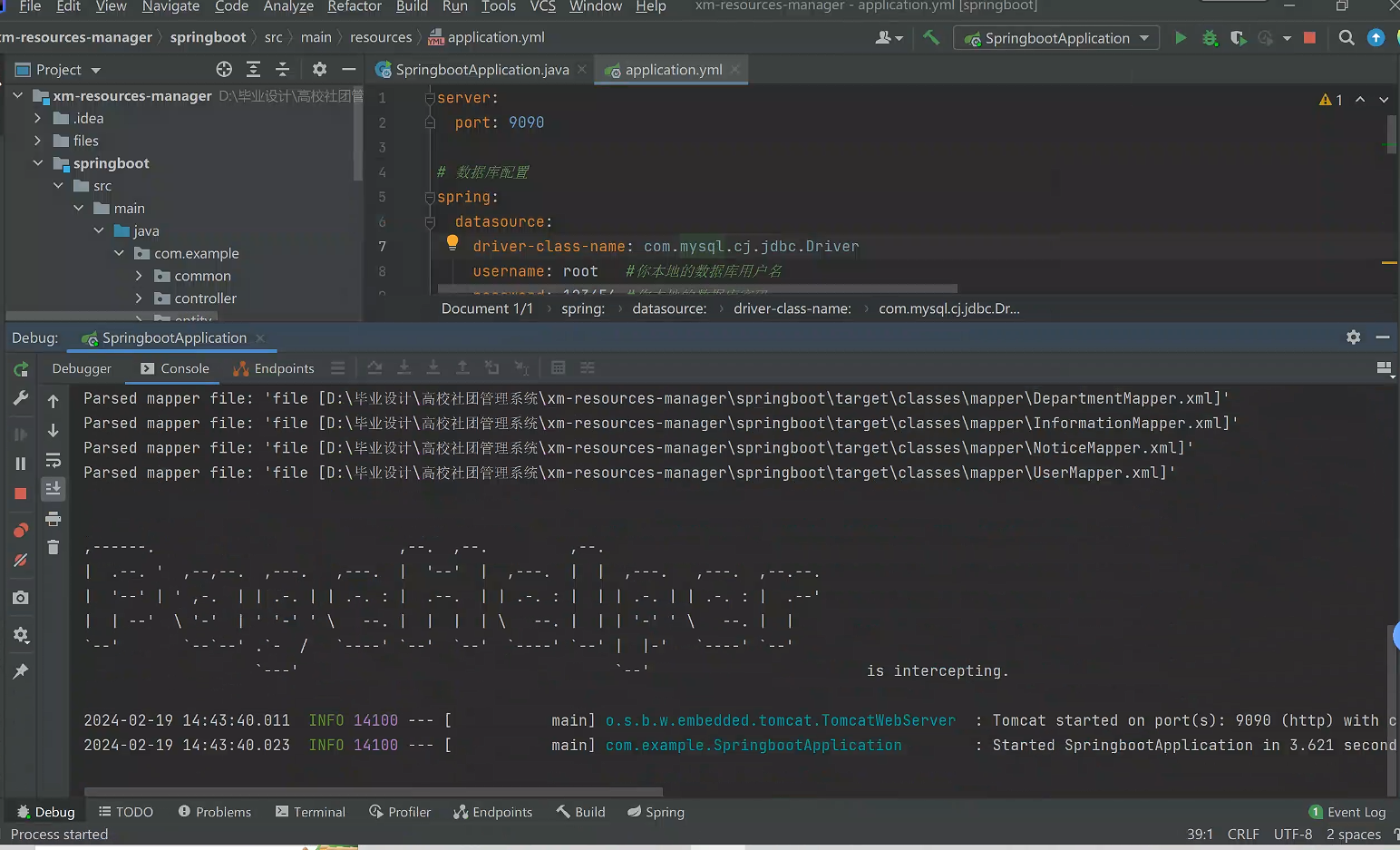
Task: Run with coverage shield icon
Action: click(x=1238, y=38)
